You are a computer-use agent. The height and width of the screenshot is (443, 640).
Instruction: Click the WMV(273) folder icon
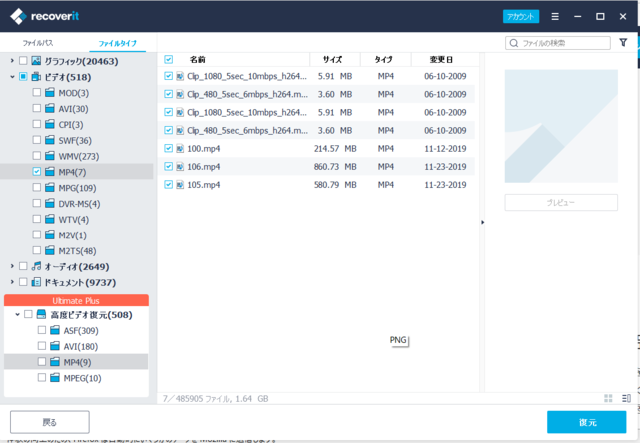(50, 156)
